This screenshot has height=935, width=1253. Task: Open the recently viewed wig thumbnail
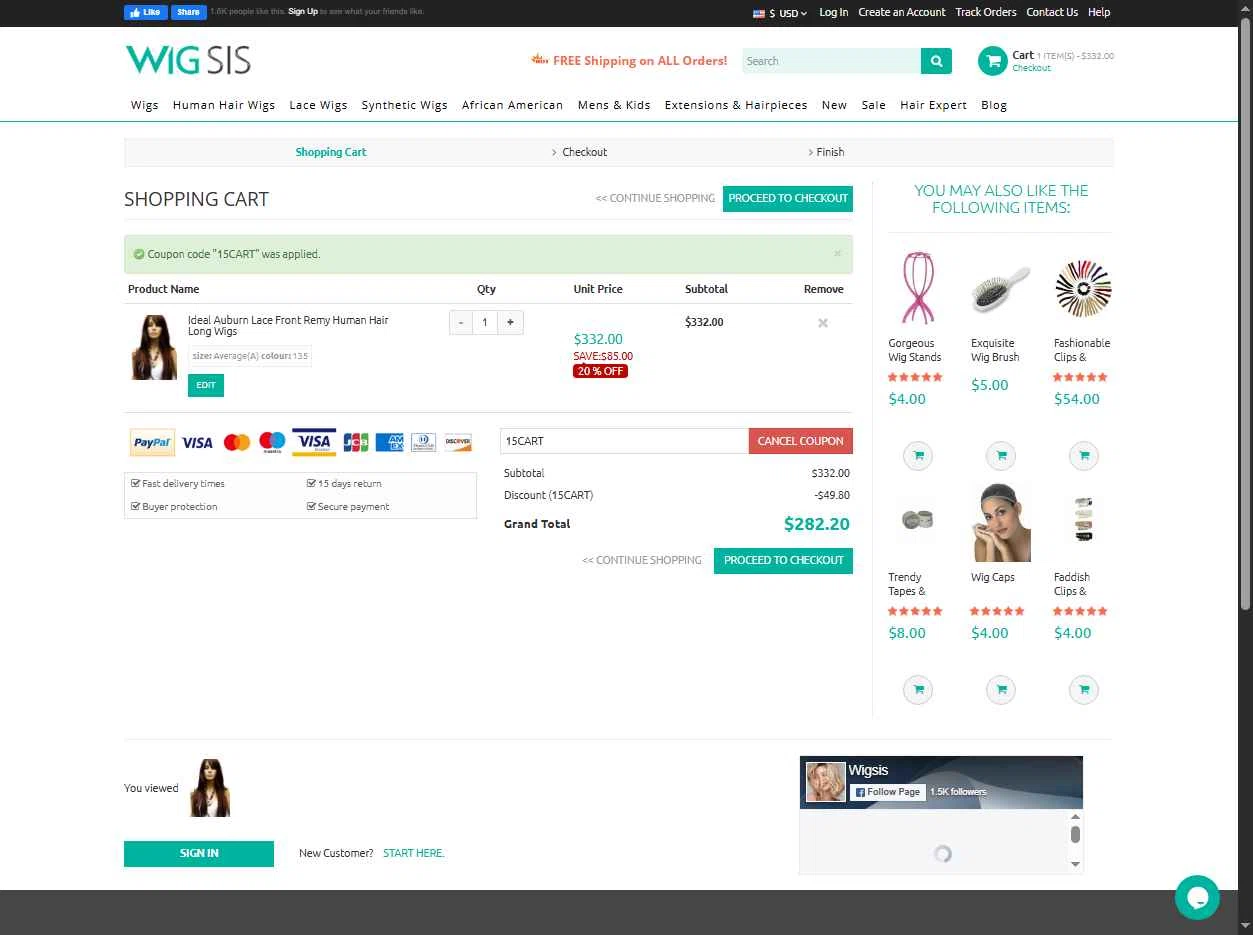point(210,788)
